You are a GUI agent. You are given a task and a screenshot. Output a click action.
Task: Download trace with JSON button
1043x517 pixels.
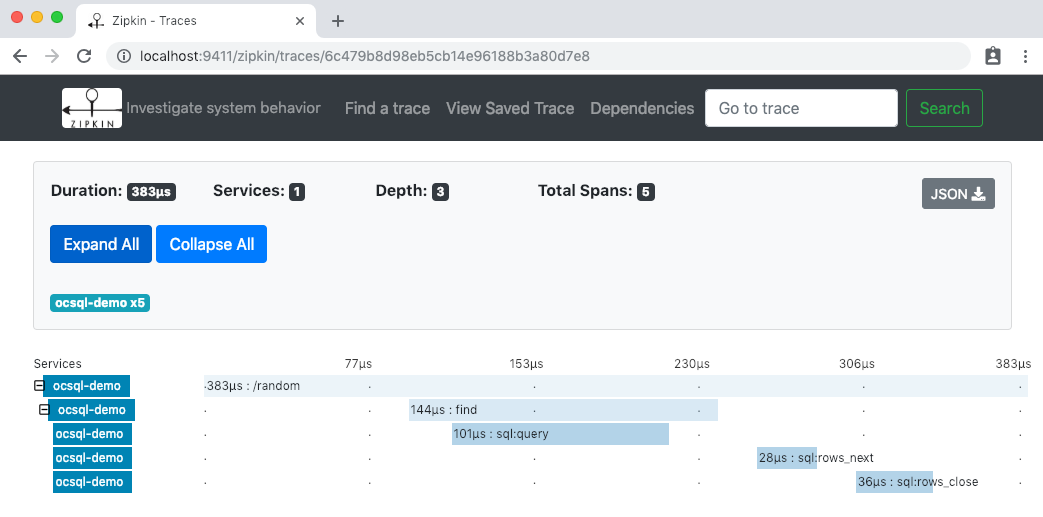pyautogui.click(x=958, y=194)
